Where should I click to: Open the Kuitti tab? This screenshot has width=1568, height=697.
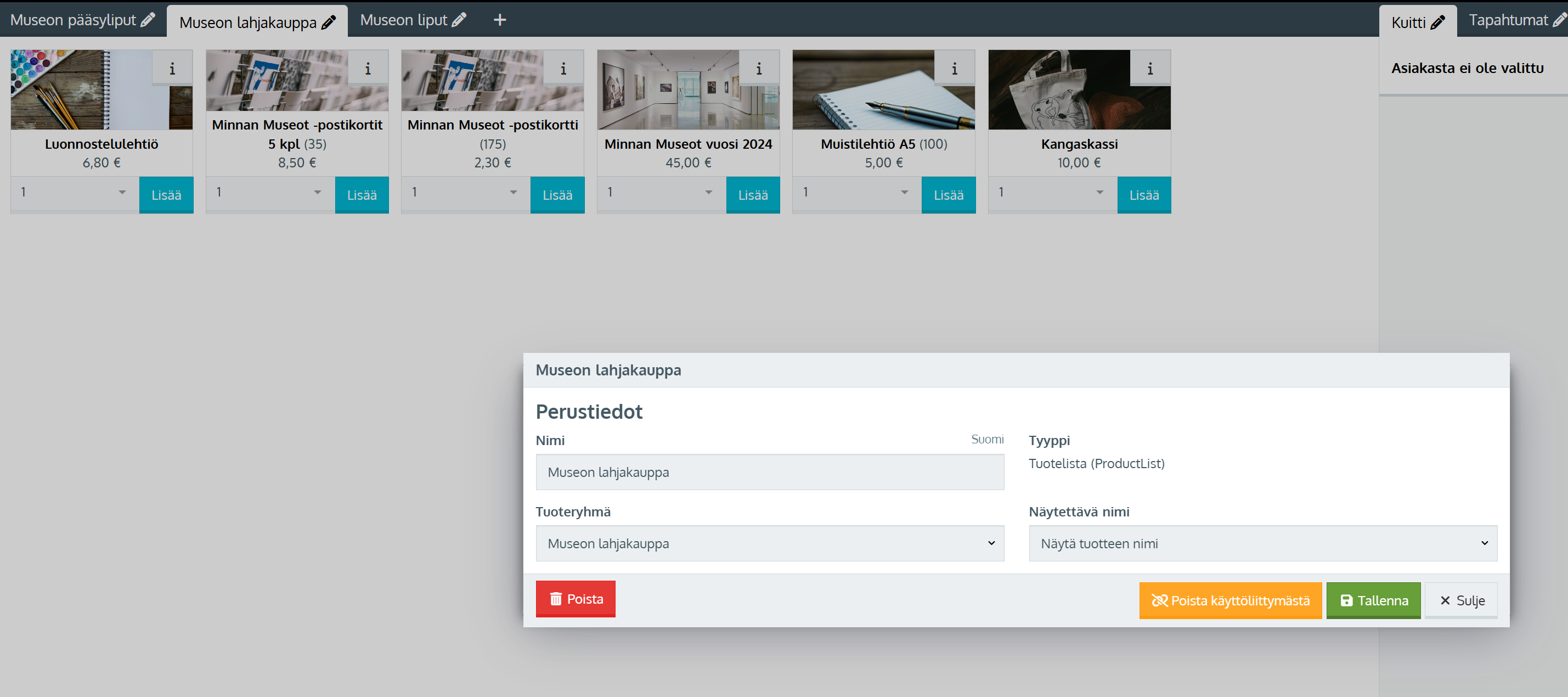tap(1408, 23)
